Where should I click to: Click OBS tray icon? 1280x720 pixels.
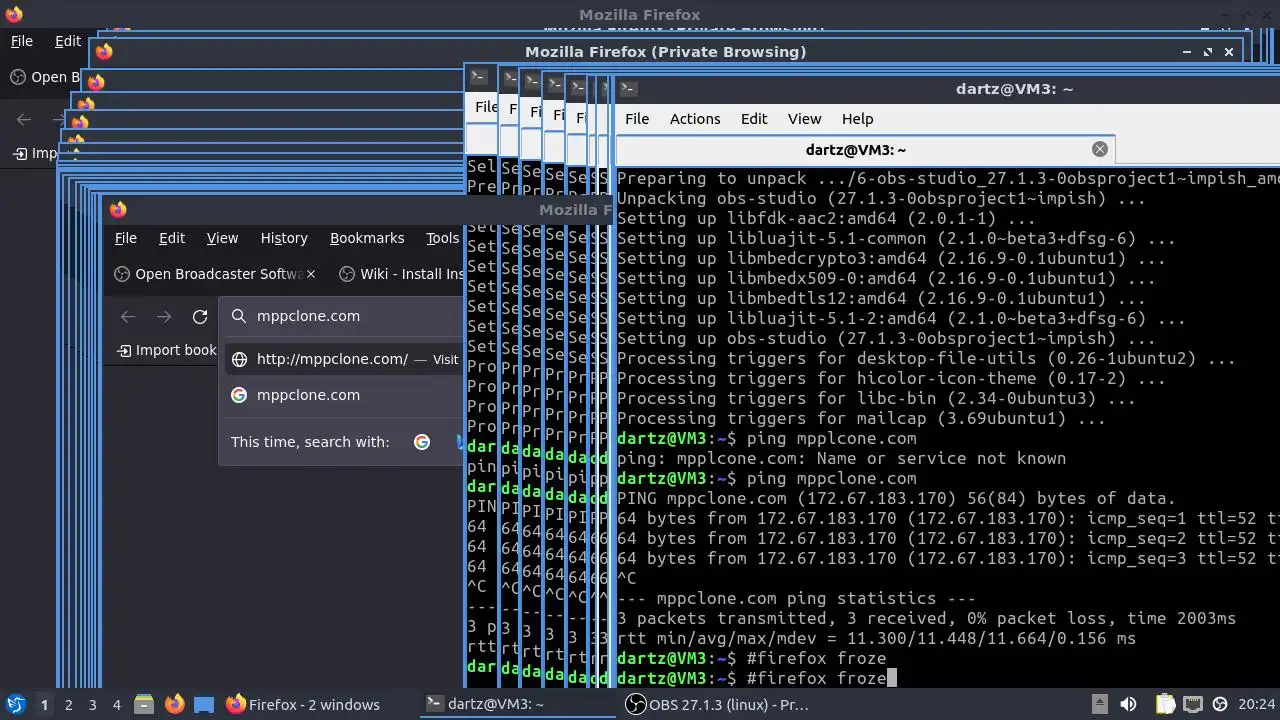coord(1220,704)
